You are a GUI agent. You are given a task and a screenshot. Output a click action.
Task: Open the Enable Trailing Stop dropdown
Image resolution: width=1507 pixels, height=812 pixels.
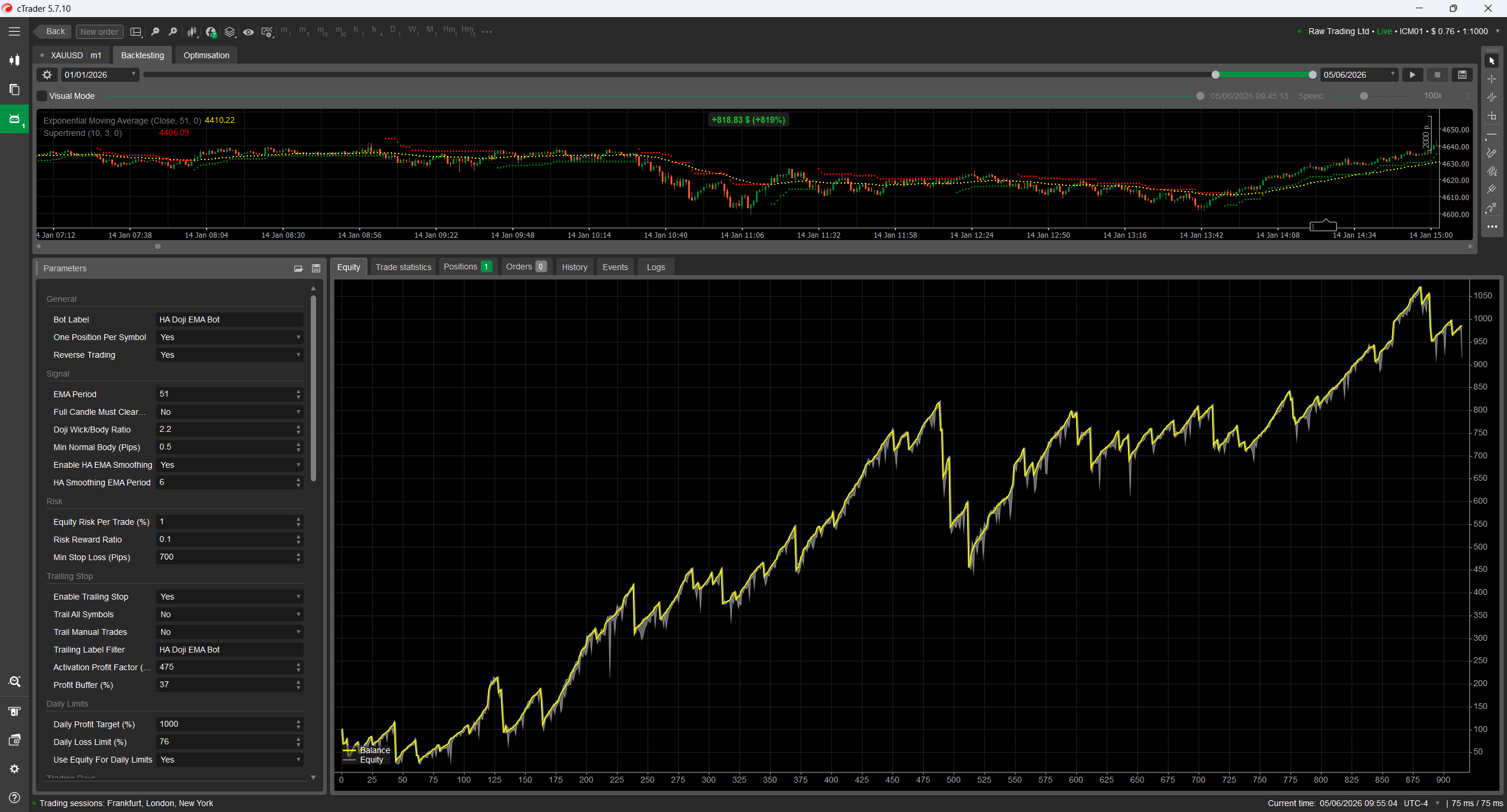[230, 597]
